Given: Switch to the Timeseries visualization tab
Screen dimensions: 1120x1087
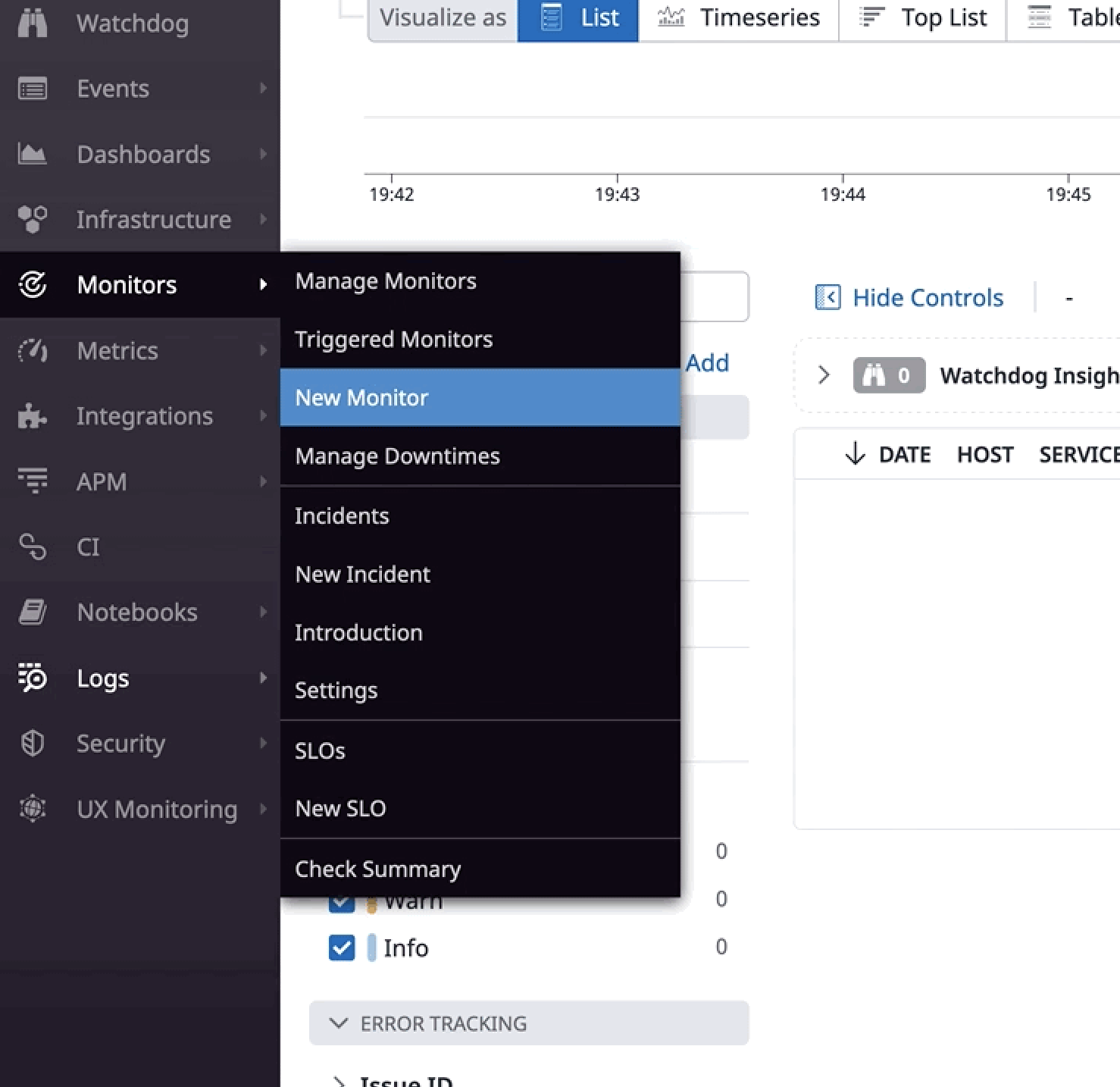Looking at the screenshot, I should click(739, 17).
